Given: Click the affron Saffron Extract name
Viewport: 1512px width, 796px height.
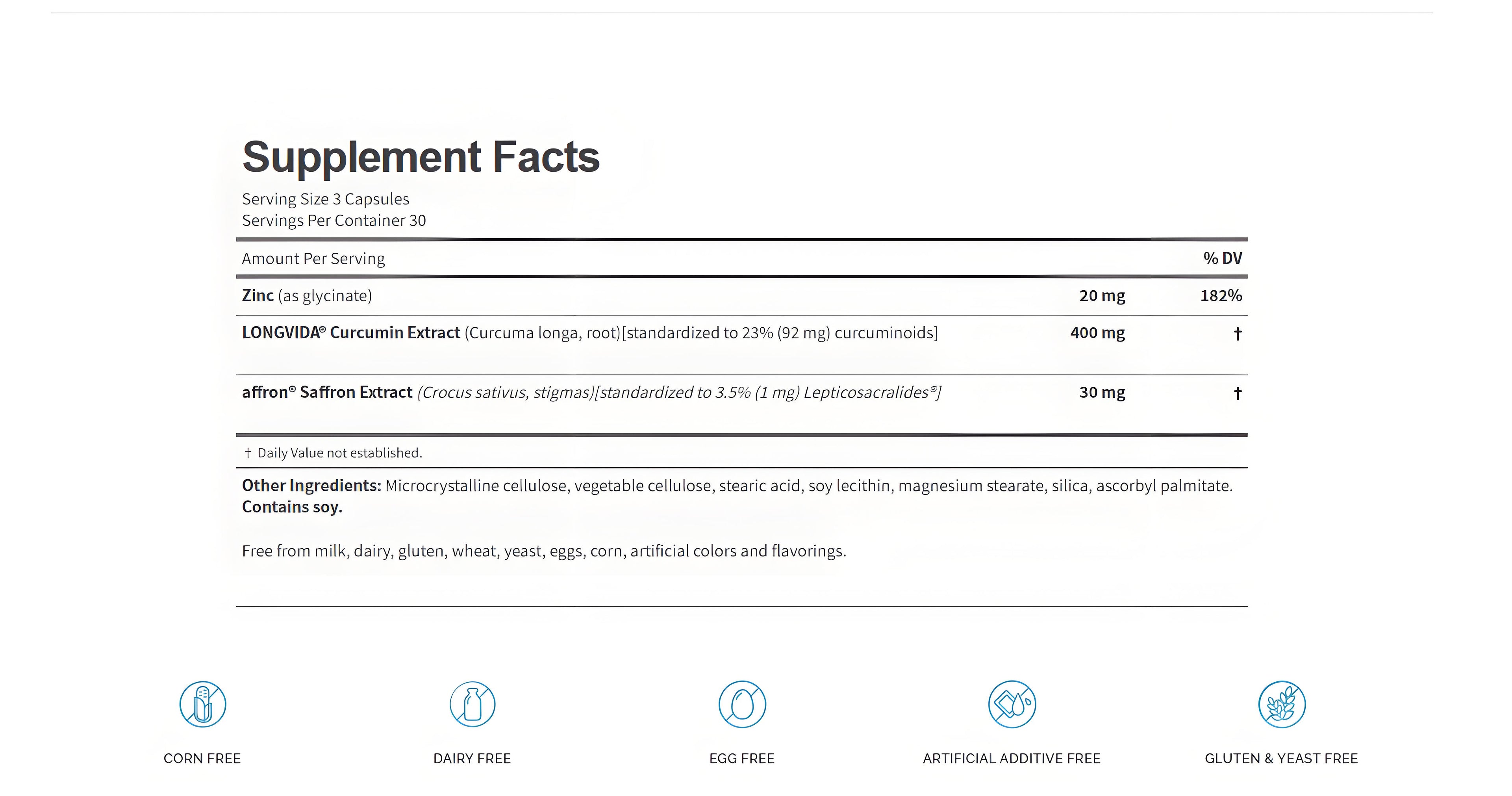Looking at the screenshot, I should [327, 392].
